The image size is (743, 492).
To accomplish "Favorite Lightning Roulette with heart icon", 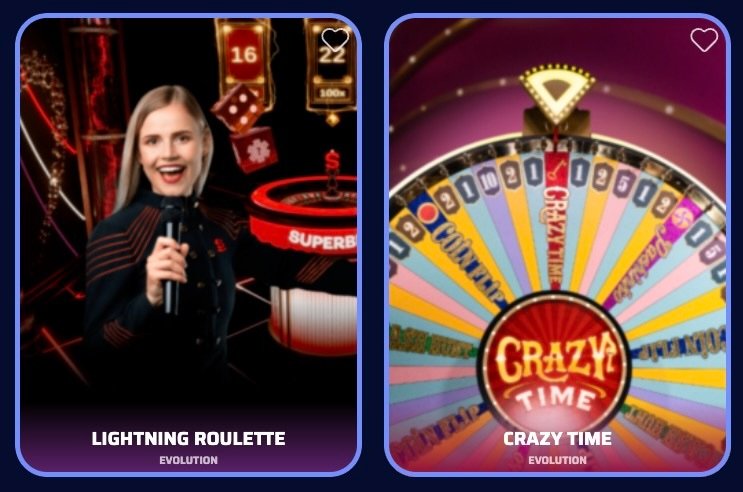I will click(335, 39).
